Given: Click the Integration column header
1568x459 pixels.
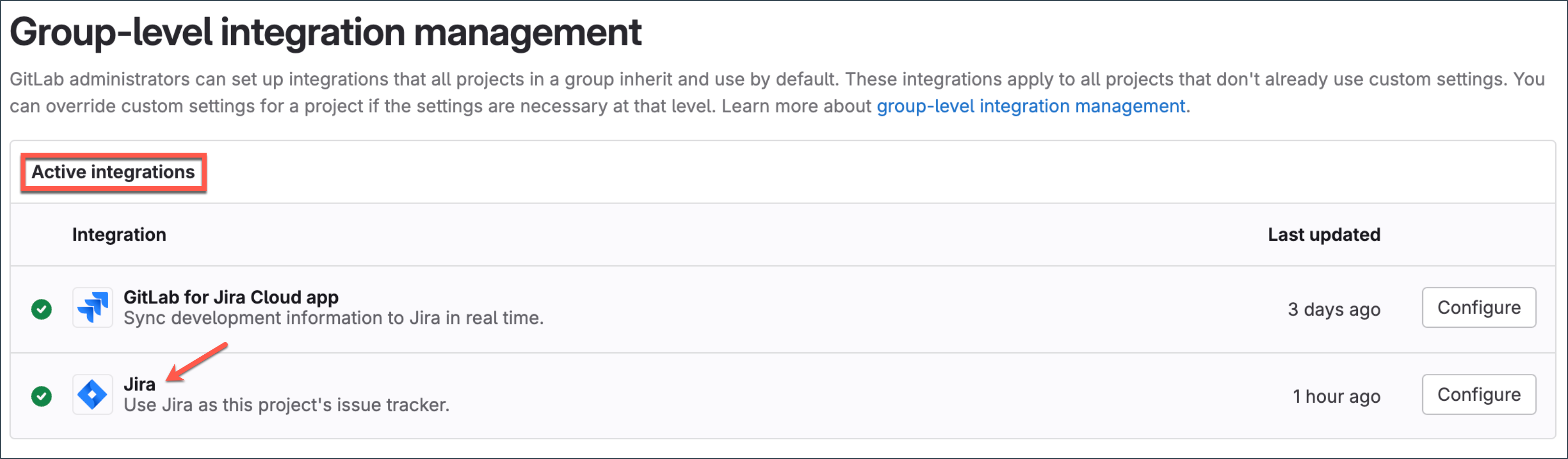Looking at the screenshot, I should (x=119, y=235).
